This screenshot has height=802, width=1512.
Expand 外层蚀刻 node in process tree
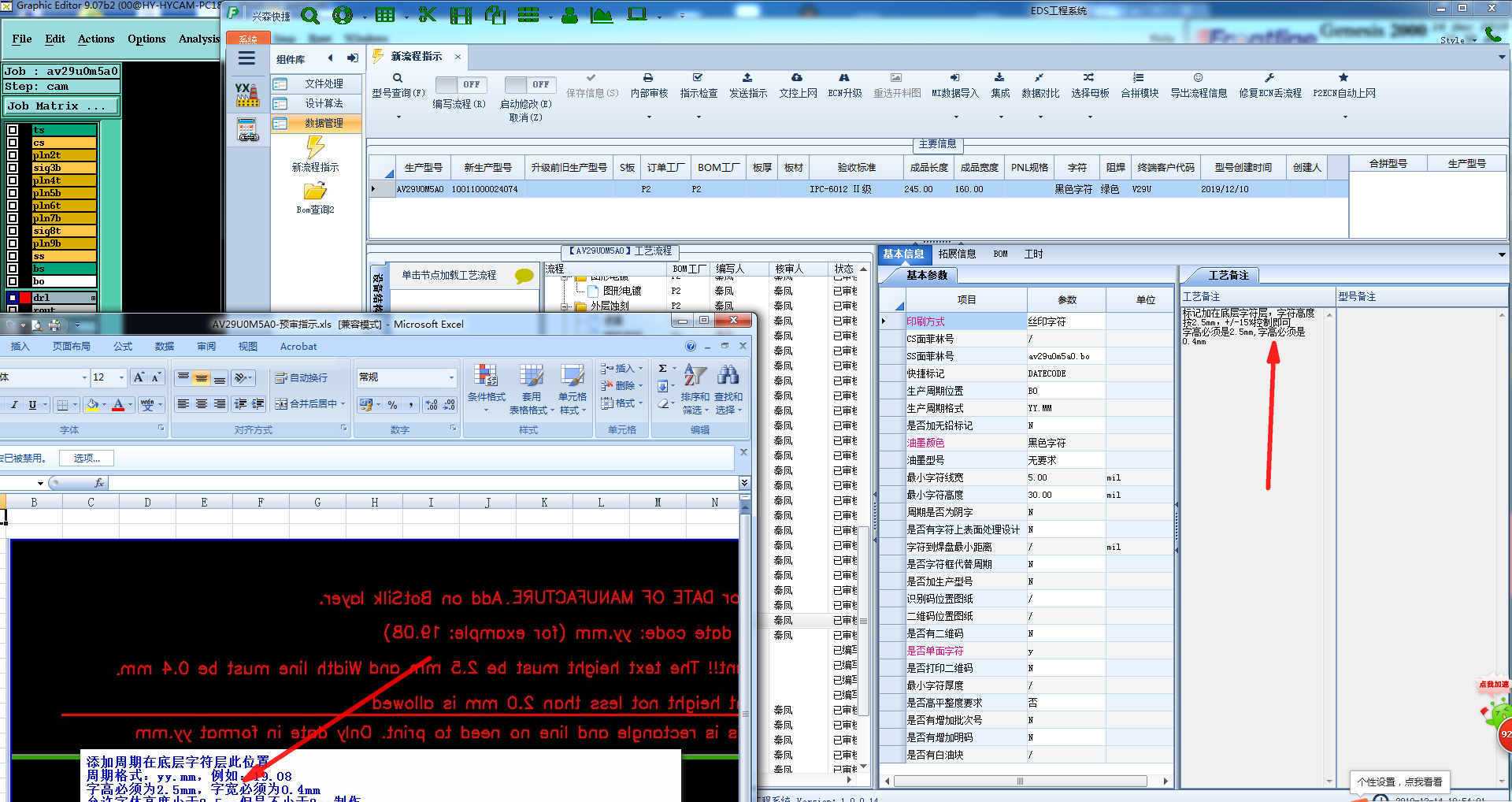coord(565,306)
